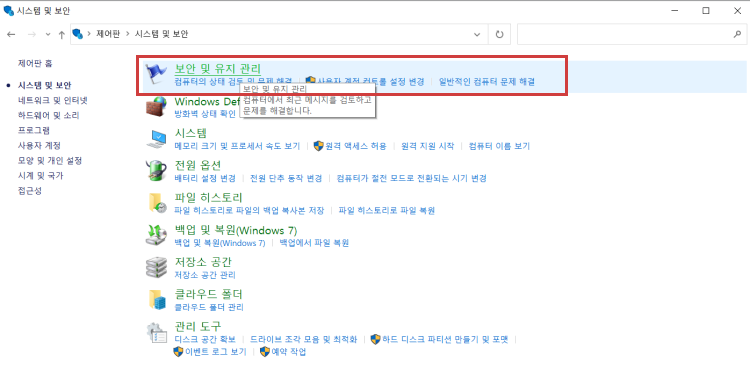Open 네트워크 및 인터넷 category
The height and width of the screenshot is (383, 750).
[x=53, y=100]
